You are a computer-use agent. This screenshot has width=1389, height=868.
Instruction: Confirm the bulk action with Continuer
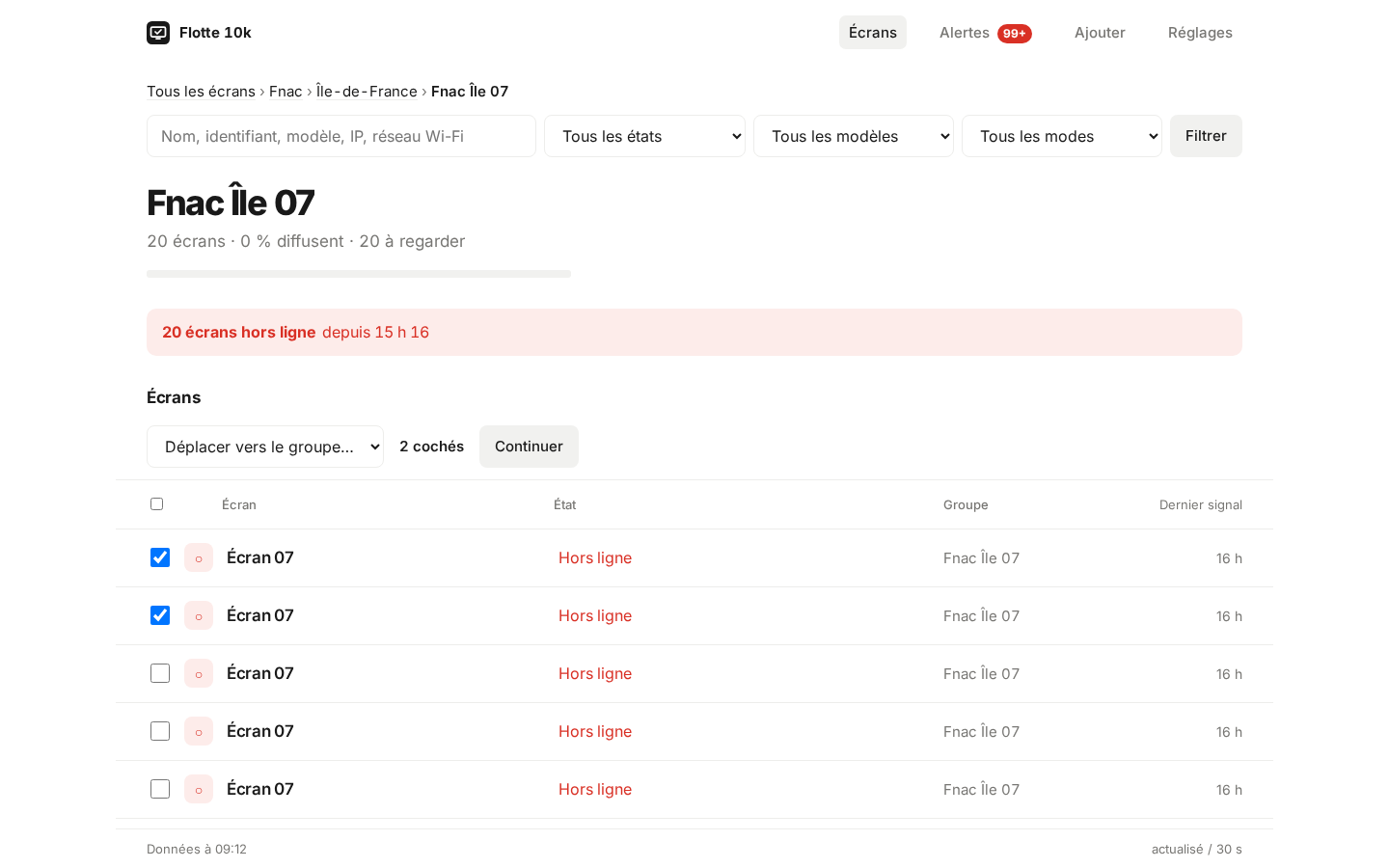pyautogui.click(x=529, y=447)
